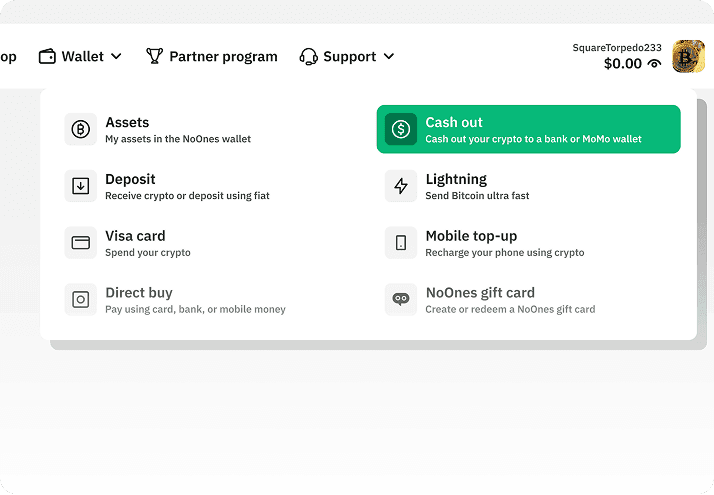Click the $0.00 balance amount

[x=622, y=64]
